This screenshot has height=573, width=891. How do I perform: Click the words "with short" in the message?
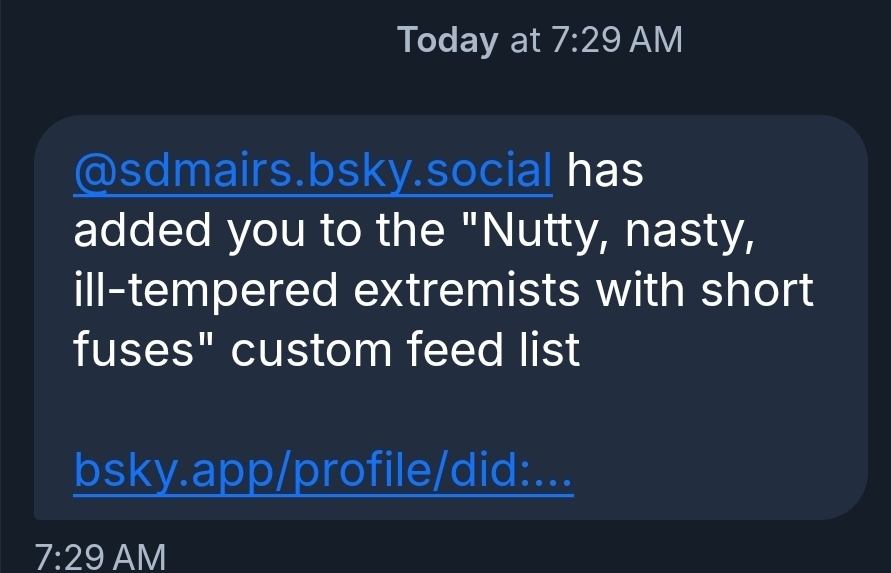[x=706, y=291]
